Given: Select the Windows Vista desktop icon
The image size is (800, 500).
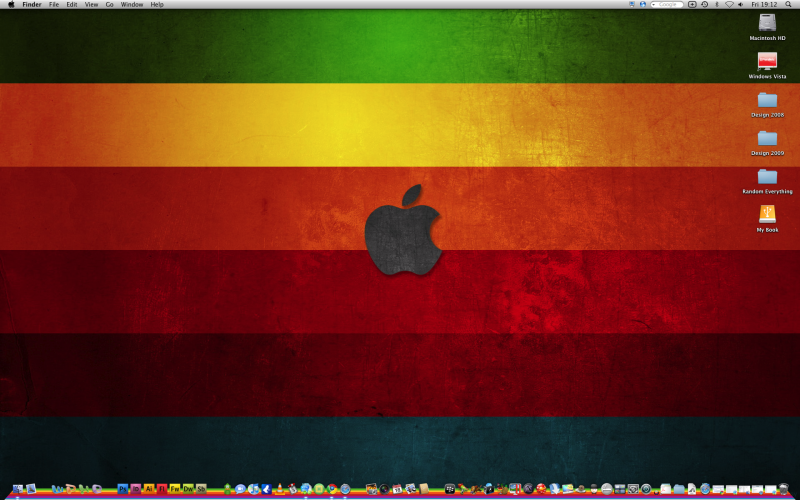Looking at the screenshot, I should (x=767, y=62).
